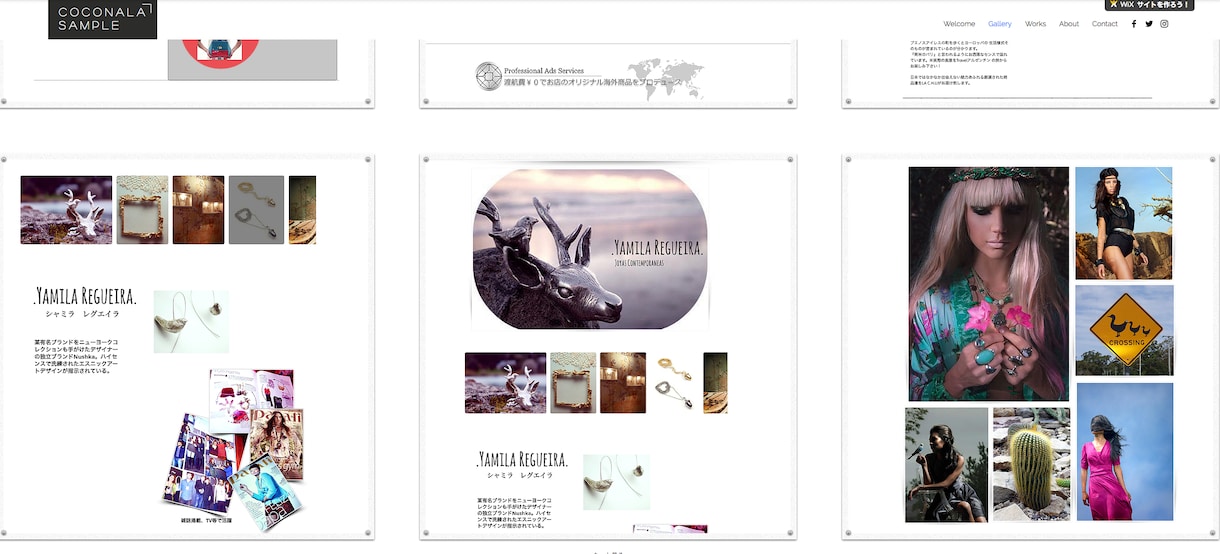Open the woman in pink dress photo
1220x554 pixels.
(x=1125, y=452)
